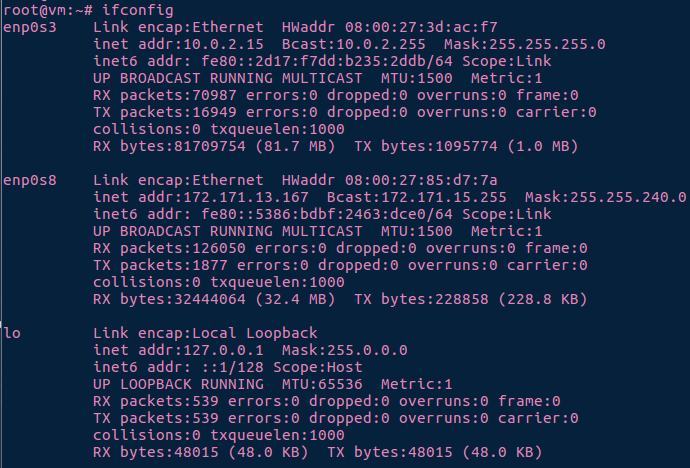The width and height of the screenshot is (690, 468).
Task: Click MAC address 08:00:27:85:d7:7a
Action: coord(421,180)
